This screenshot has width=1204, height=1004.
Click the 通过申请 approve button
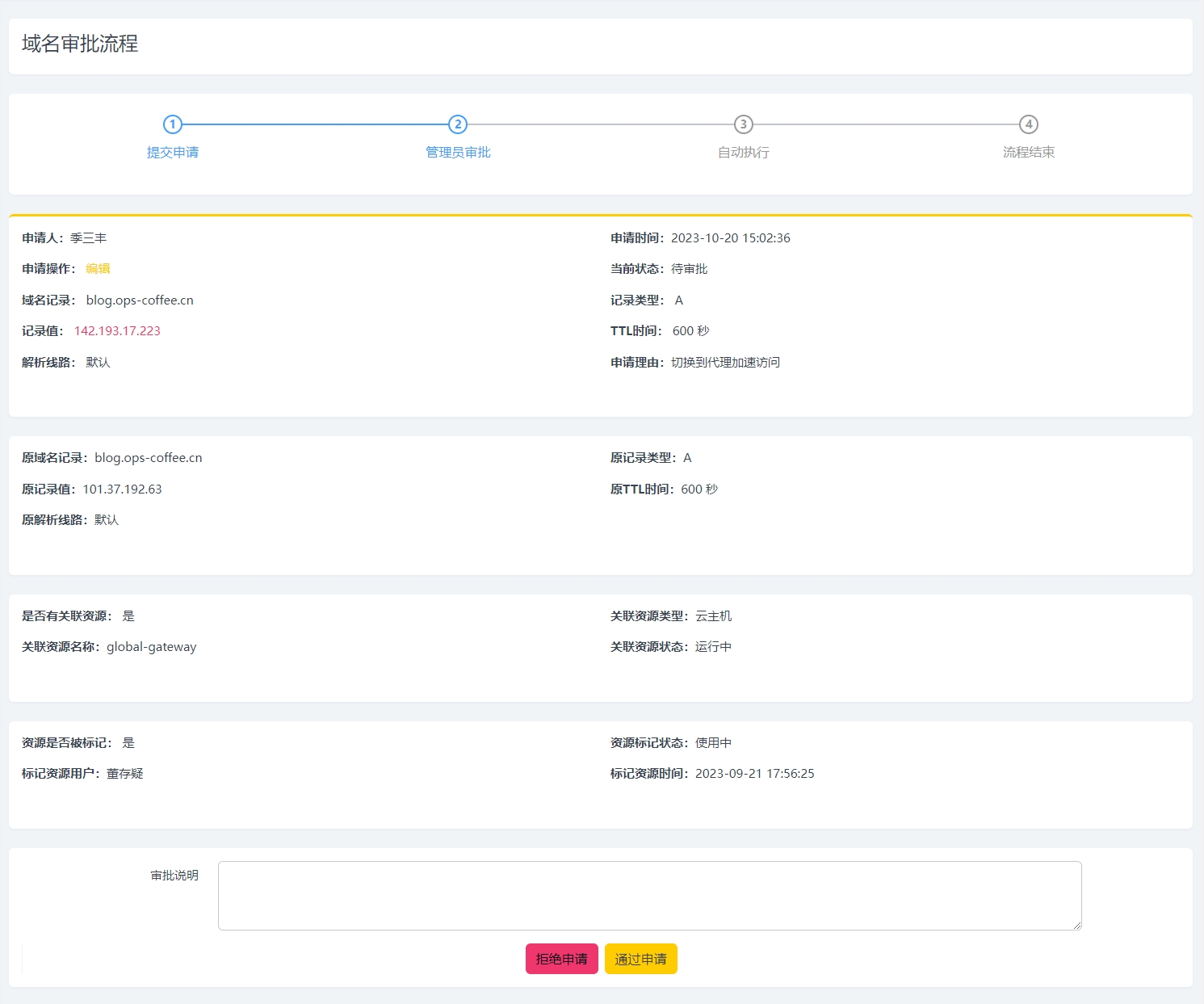click(x=640, y=959)
